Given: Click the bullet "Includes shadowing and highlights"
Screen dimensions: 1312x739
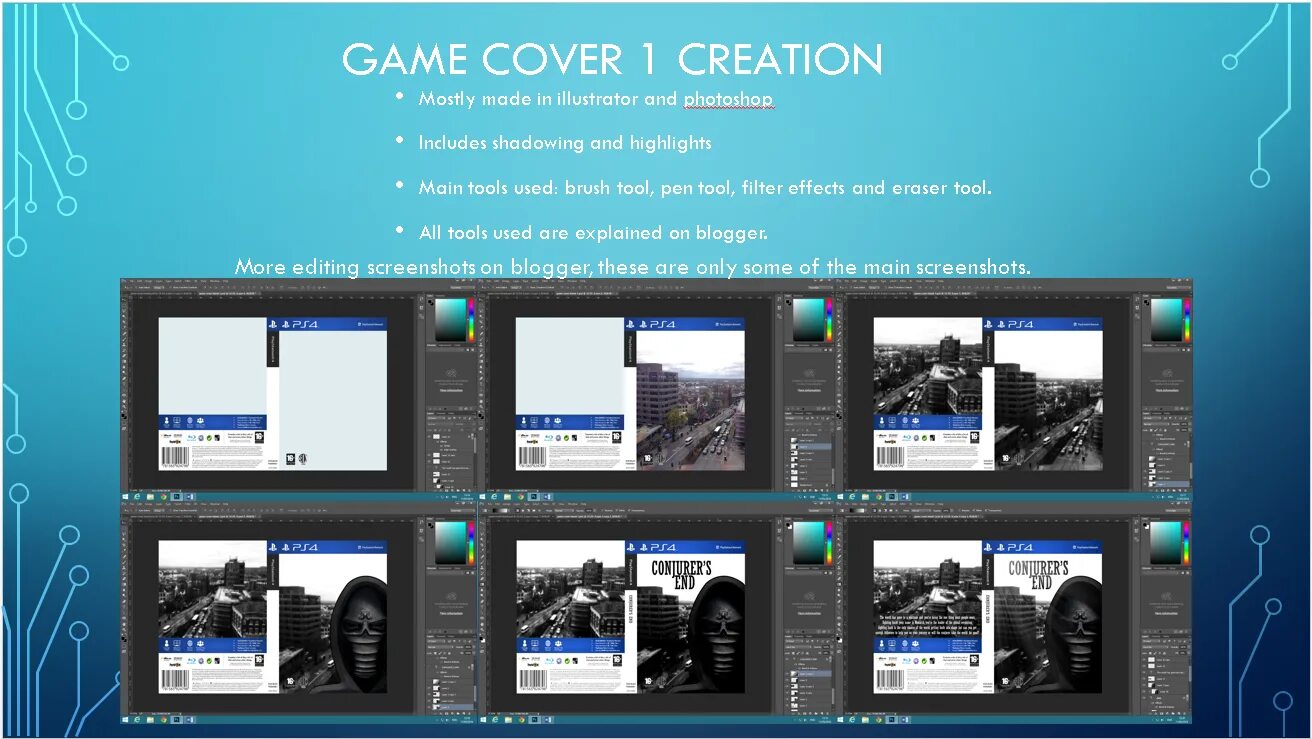Looking at the screenshot, I should click(565, 143).
